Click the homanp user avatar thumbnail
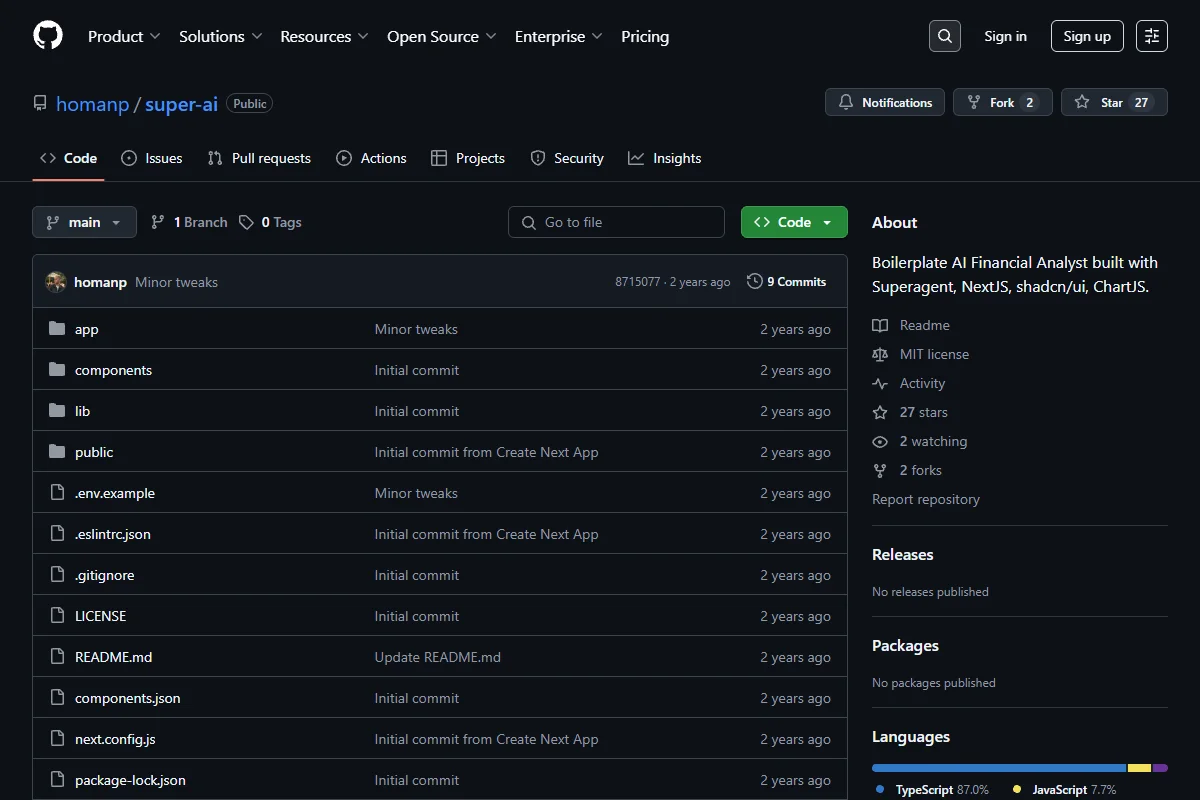1200x800 pixels. tap(56, 282)
